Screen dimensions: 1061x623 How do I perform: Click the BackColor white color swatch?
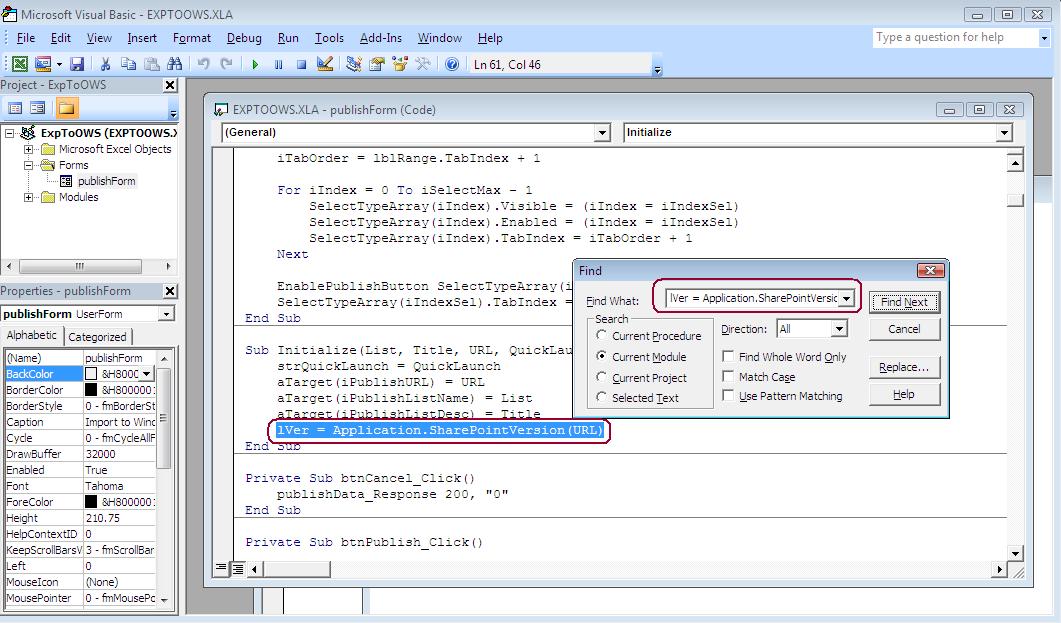91,374
